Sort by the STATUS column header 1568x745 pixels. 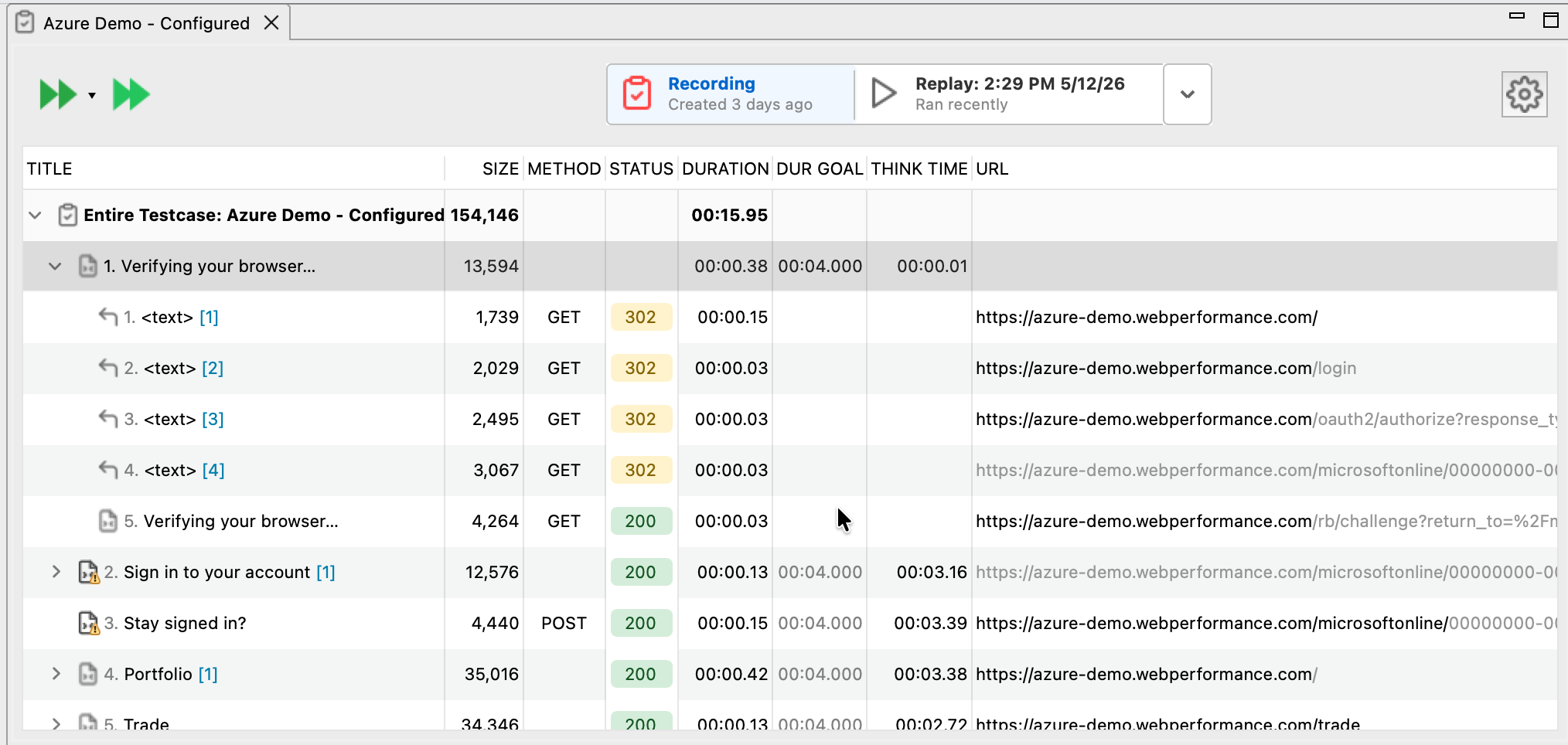point(642,169)
